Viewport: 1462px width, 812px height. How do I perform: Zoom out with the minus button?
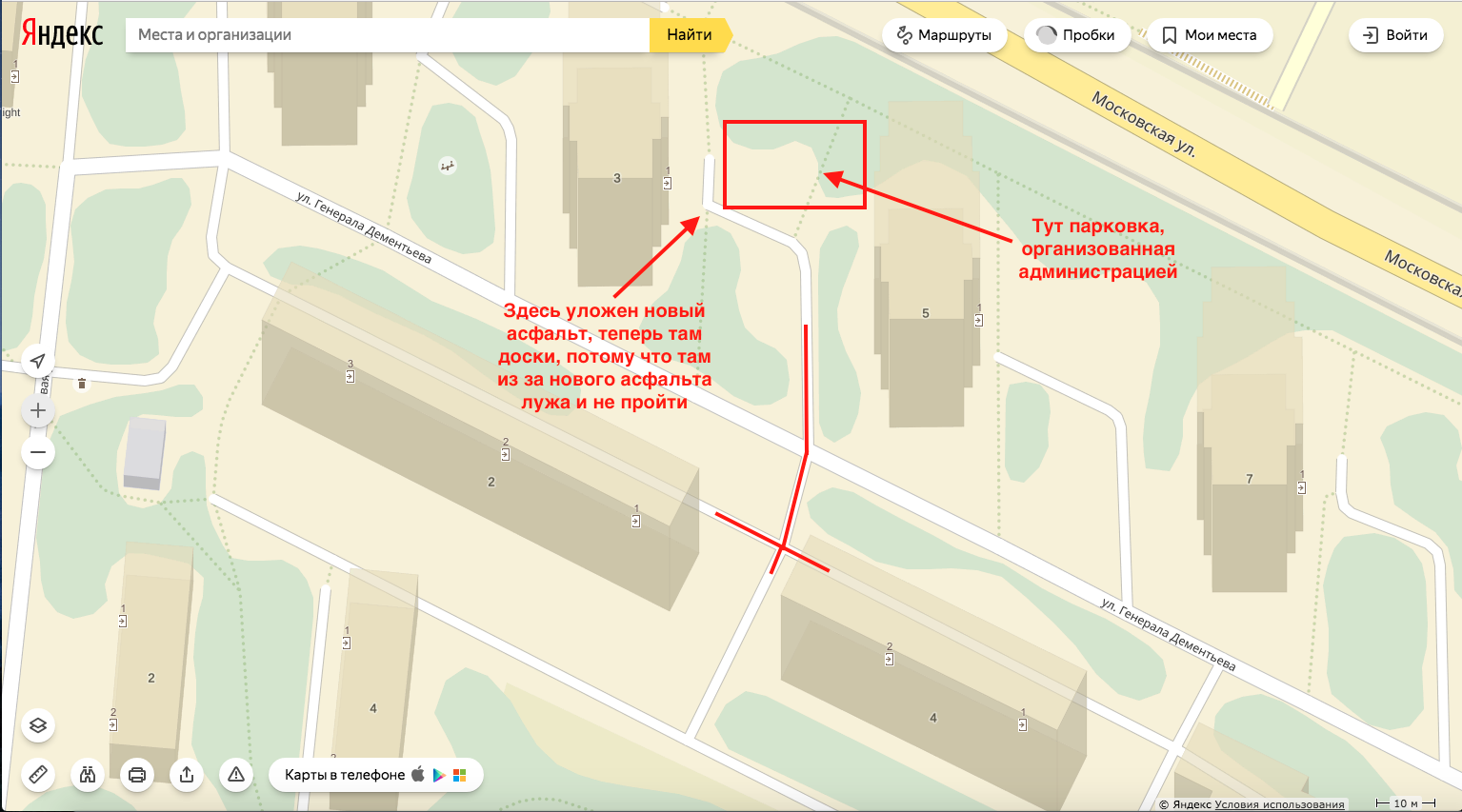pyautogui.click(x=38, y=452)
